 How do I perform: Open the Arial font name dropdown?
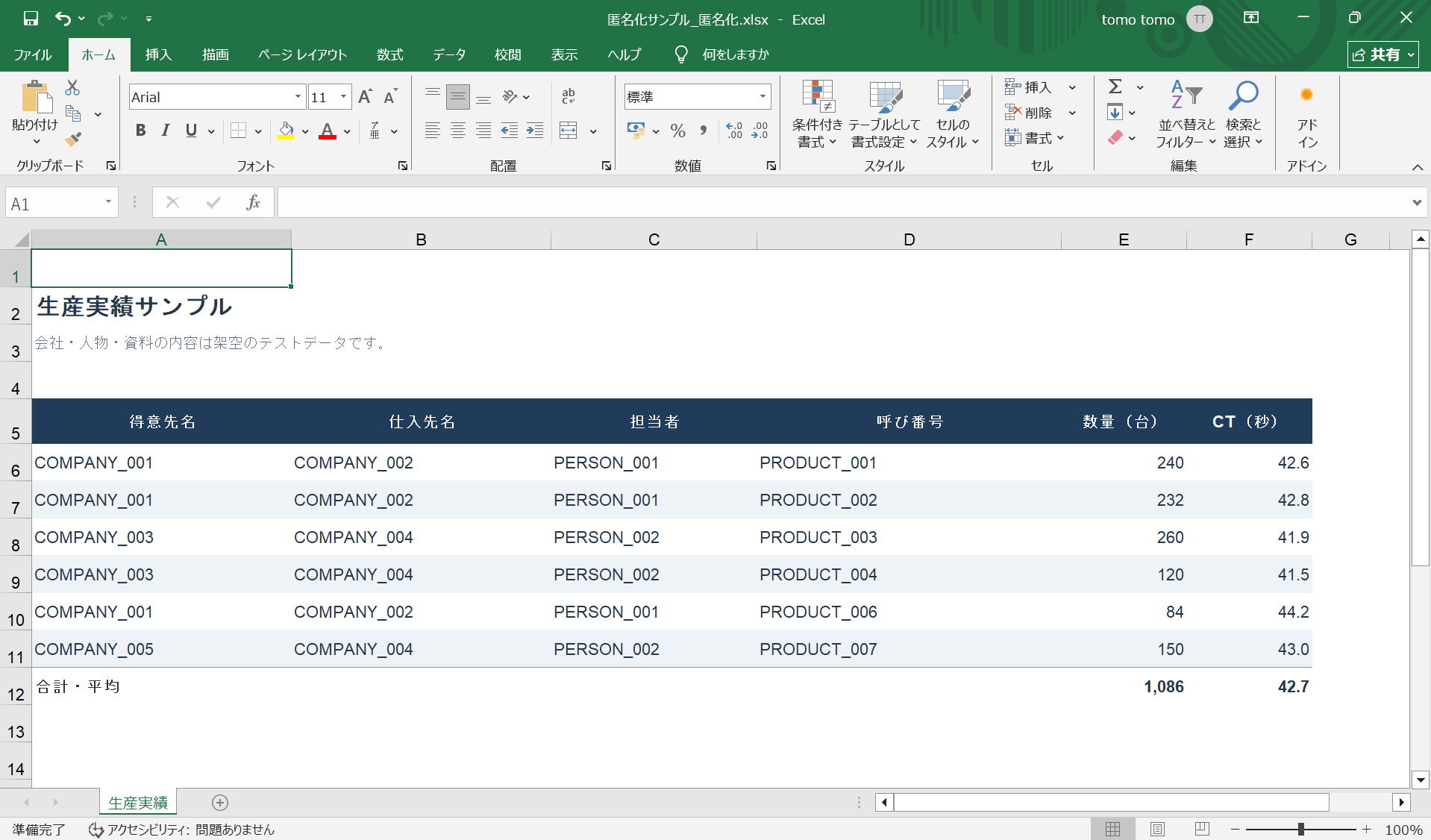[x=298, y=97]
